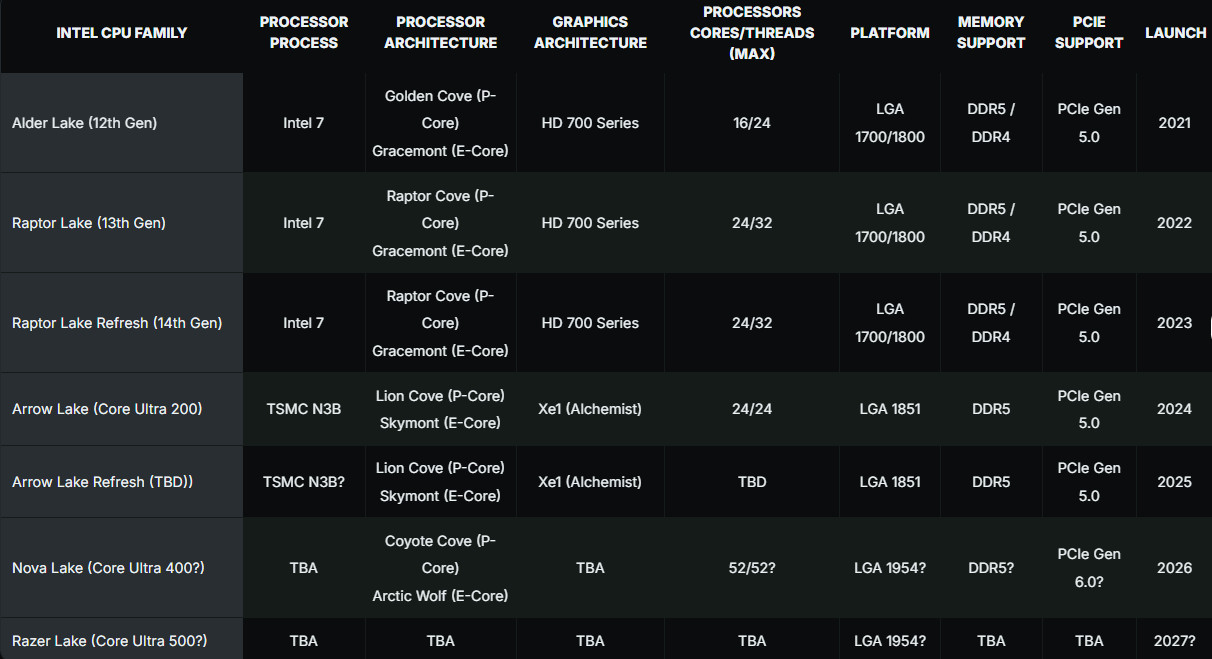Select the PCIe Gen 6.0? cell
Image resolution: width=1212 pixels, height=659 pixels.
pos(1089,568)
